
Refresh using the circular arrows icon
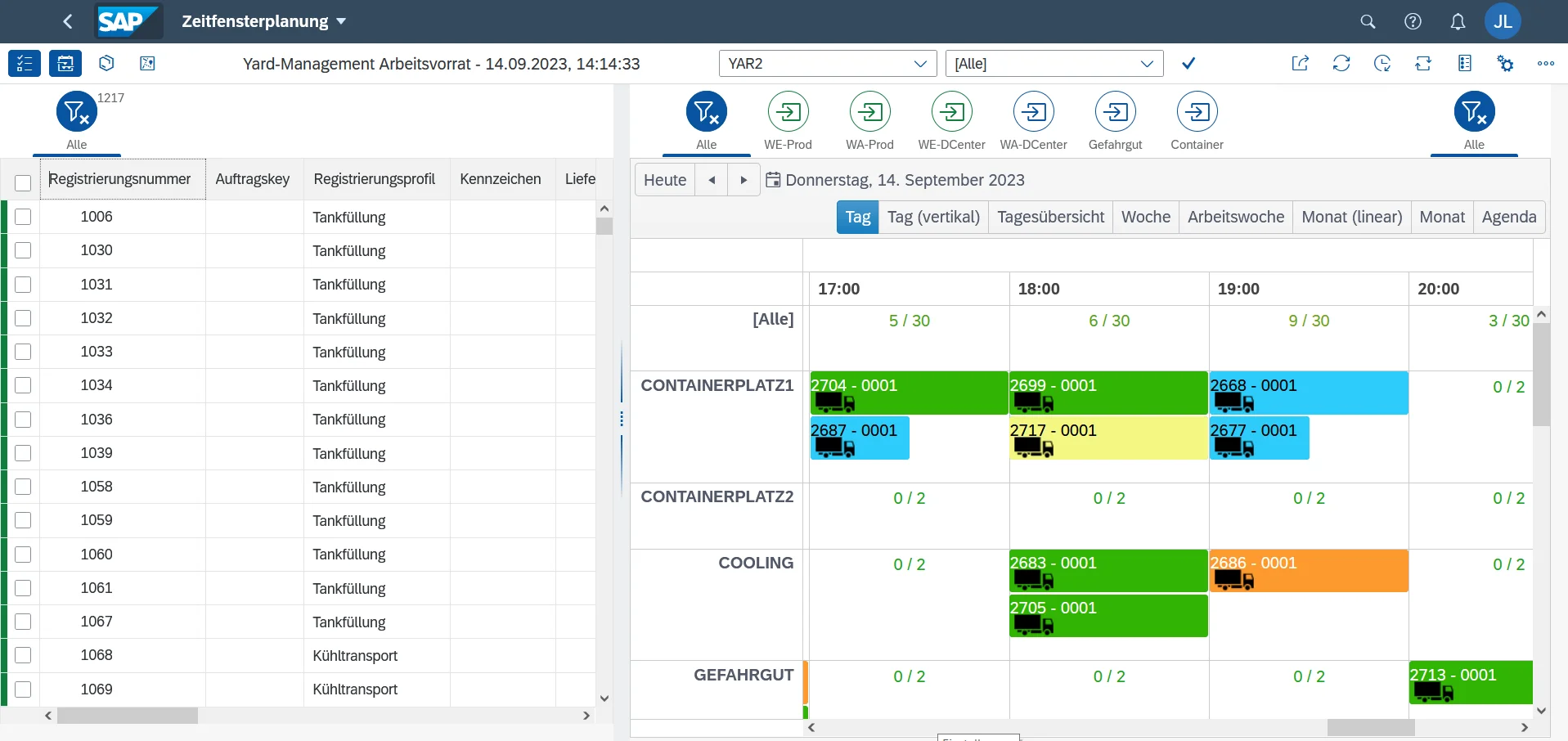click(x=1341, y=64)
